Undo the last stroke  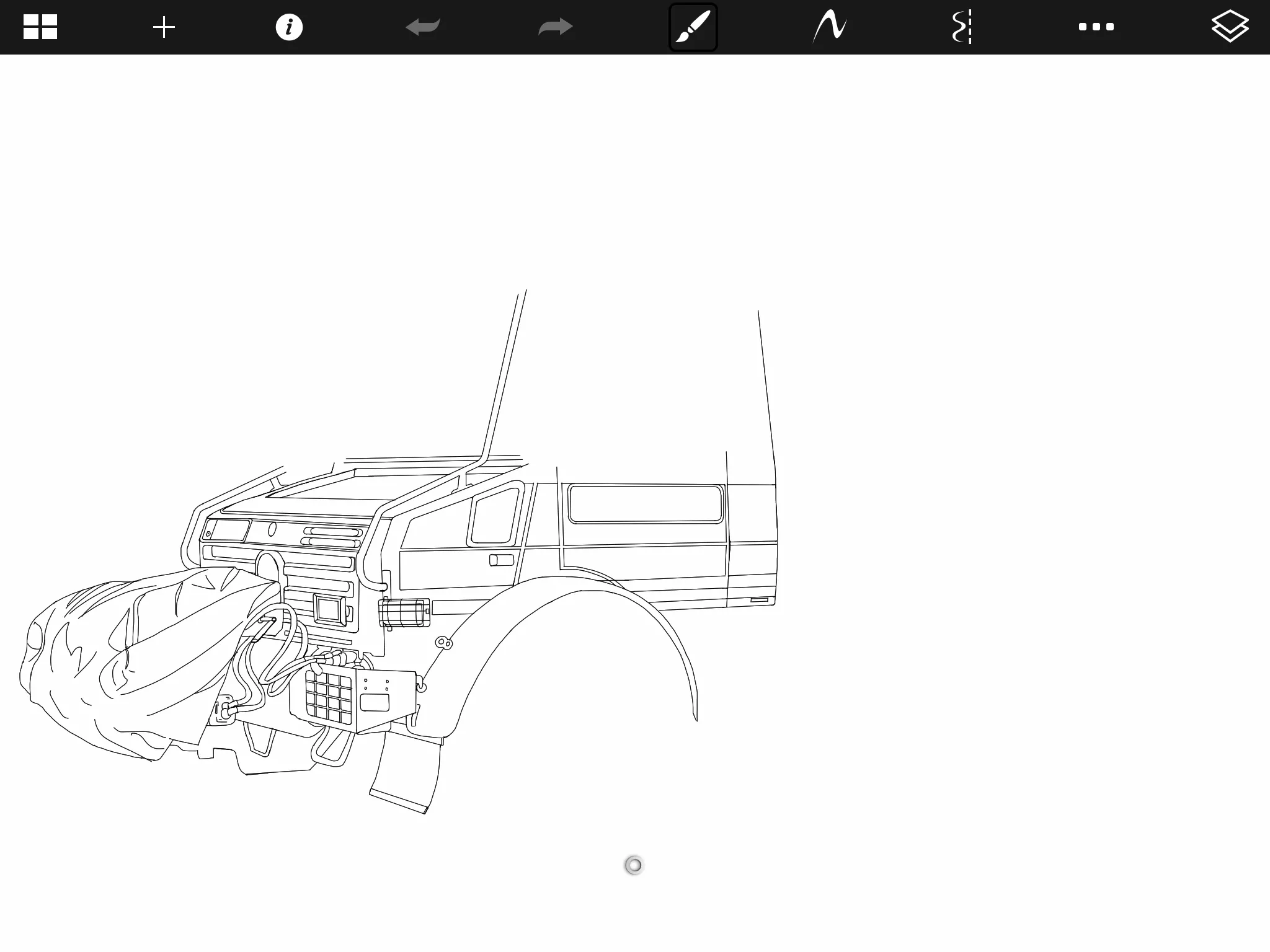coord(423,27)
